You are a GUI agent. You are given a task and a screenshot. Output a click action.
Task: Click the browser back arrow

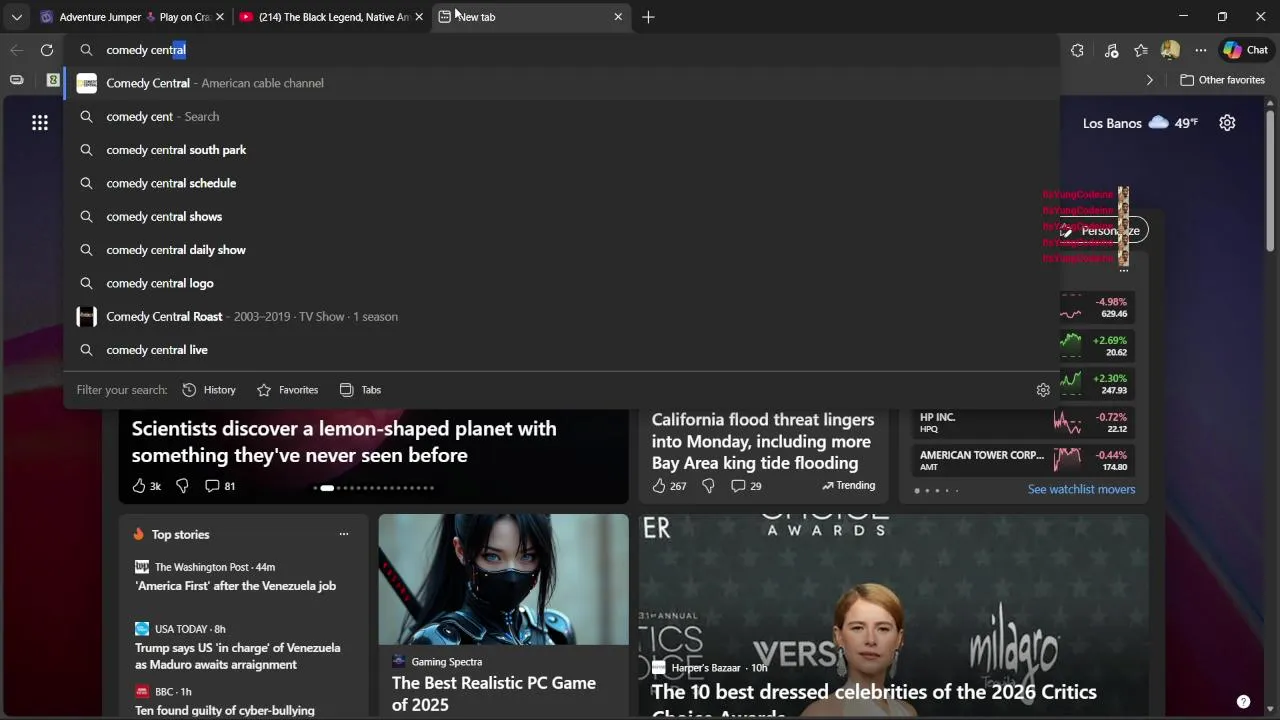[x=17, y=50]
